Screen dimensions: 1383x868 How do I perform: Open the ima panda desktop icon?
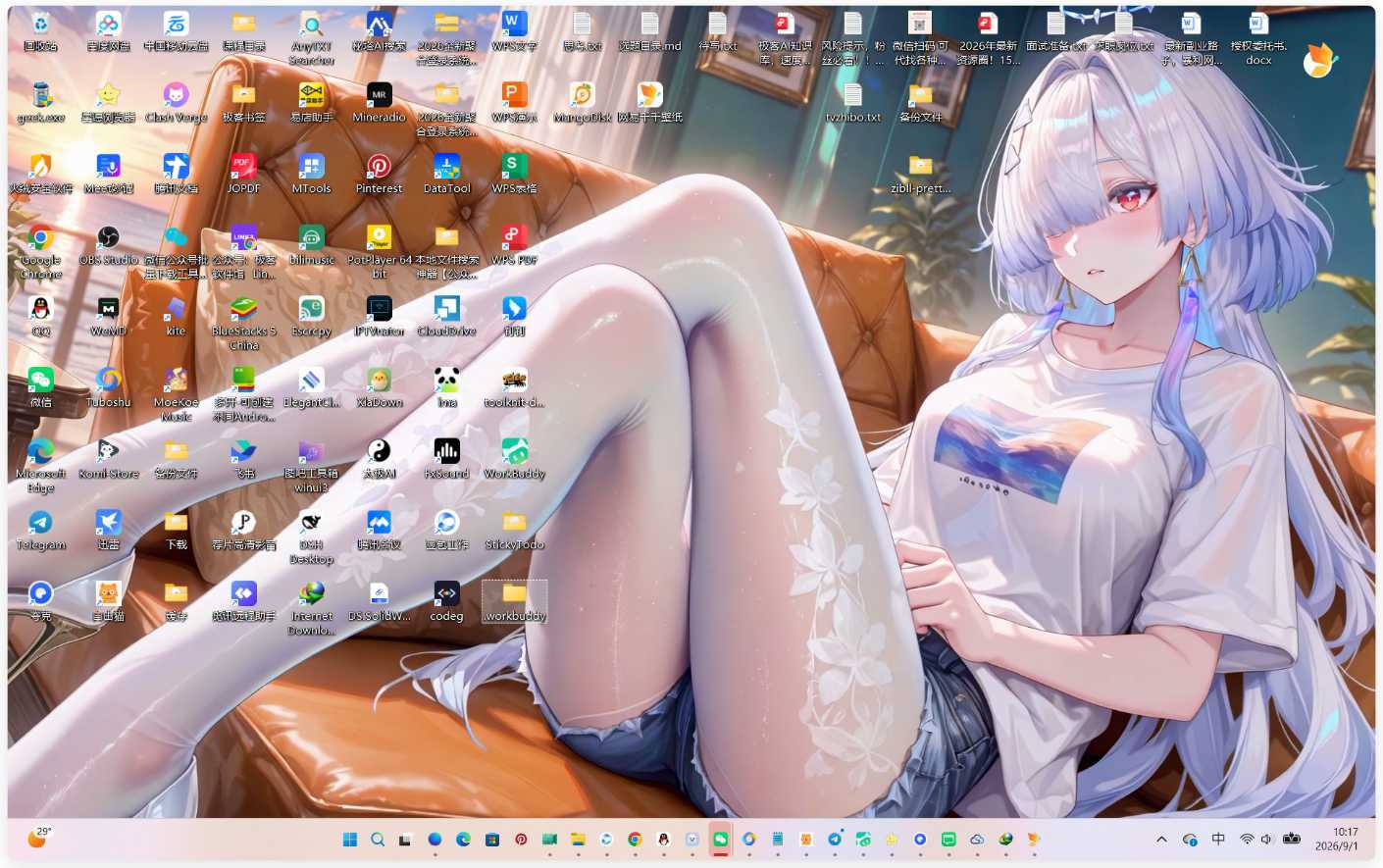(x=446, y=388)
